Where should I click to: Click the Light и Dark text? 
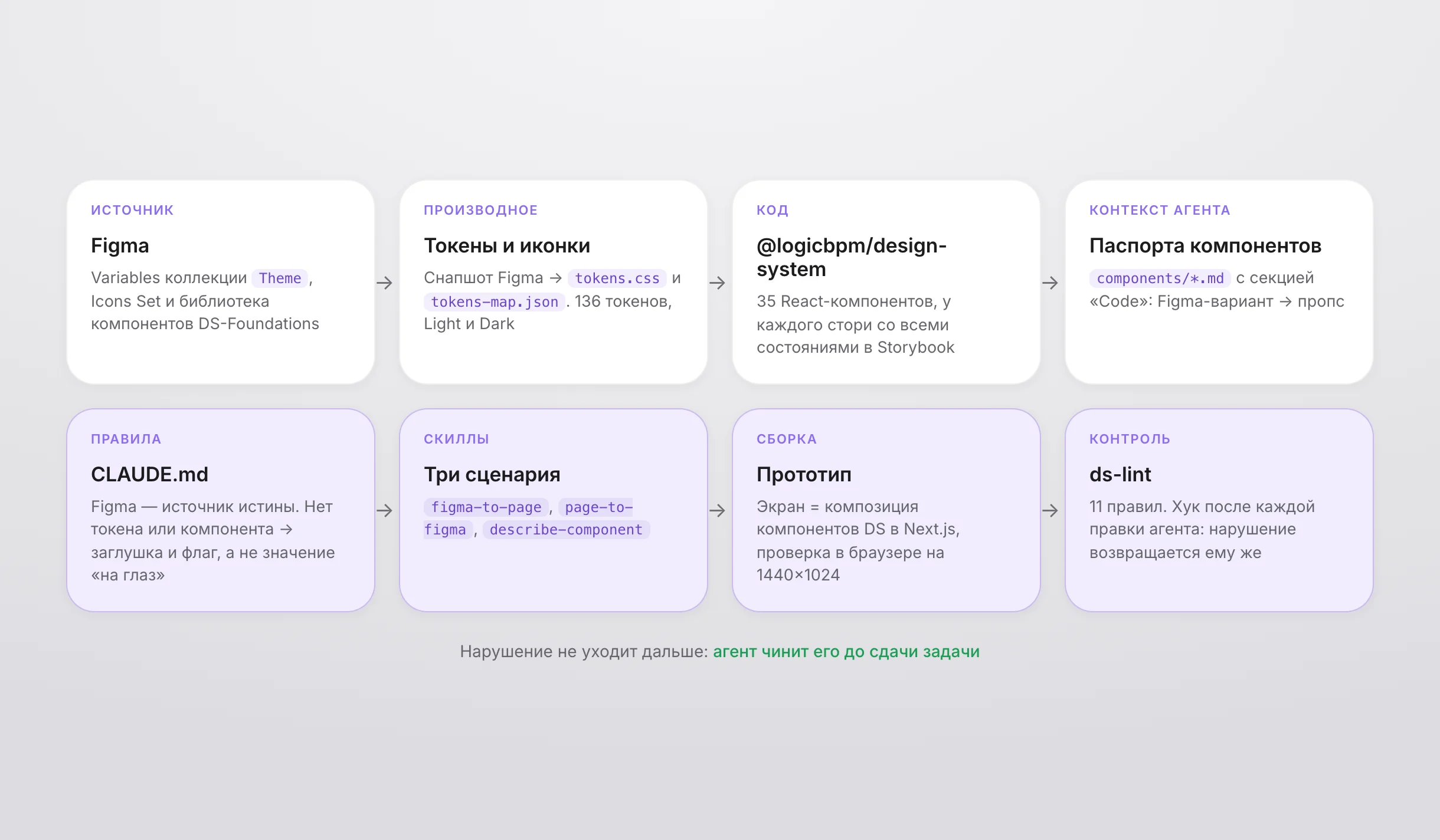click(469, 324)
